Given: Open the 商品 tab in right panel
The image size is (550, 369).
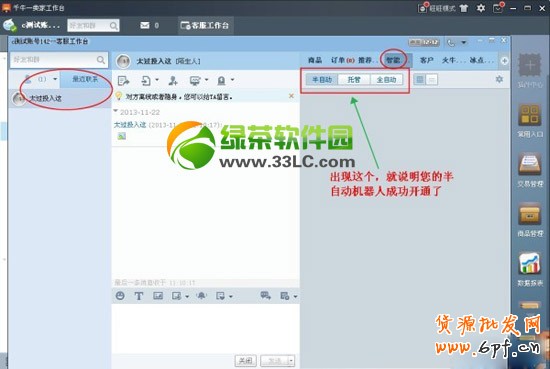Looking at the screenshot, I should click(315, 60).
